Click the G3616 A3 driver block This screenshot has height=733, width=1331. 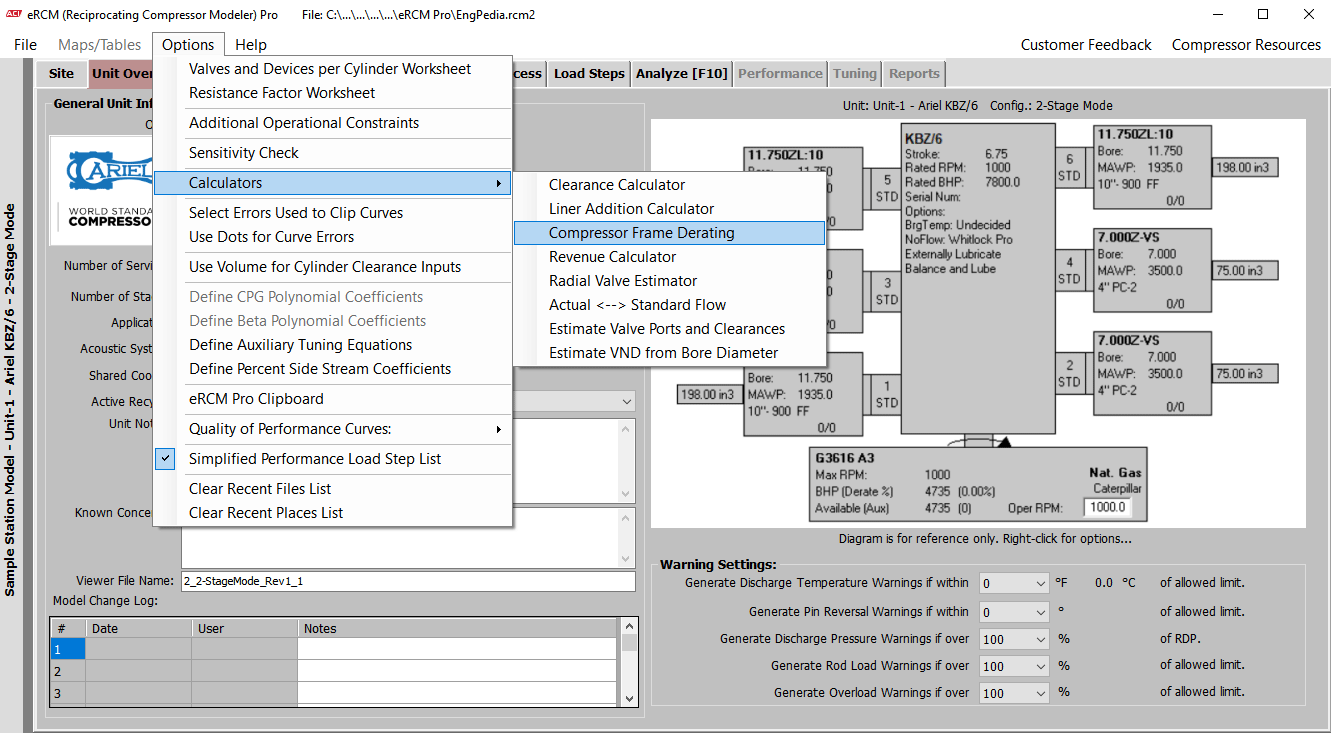[x=978, y=484]
